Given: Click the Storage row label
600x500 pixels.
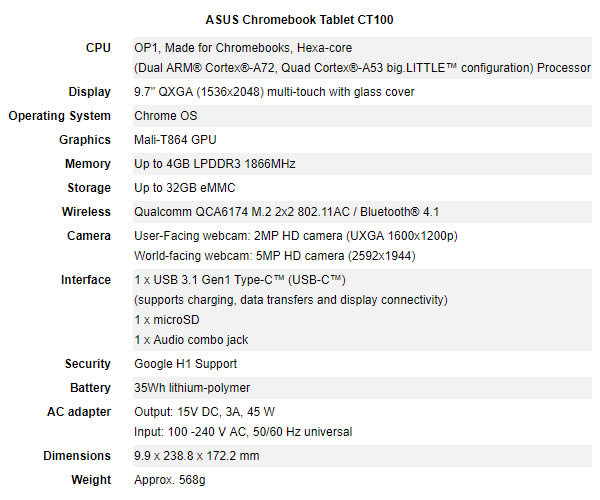Looking at the screenshot, I should pyautogui.click(x=88, y=188).
